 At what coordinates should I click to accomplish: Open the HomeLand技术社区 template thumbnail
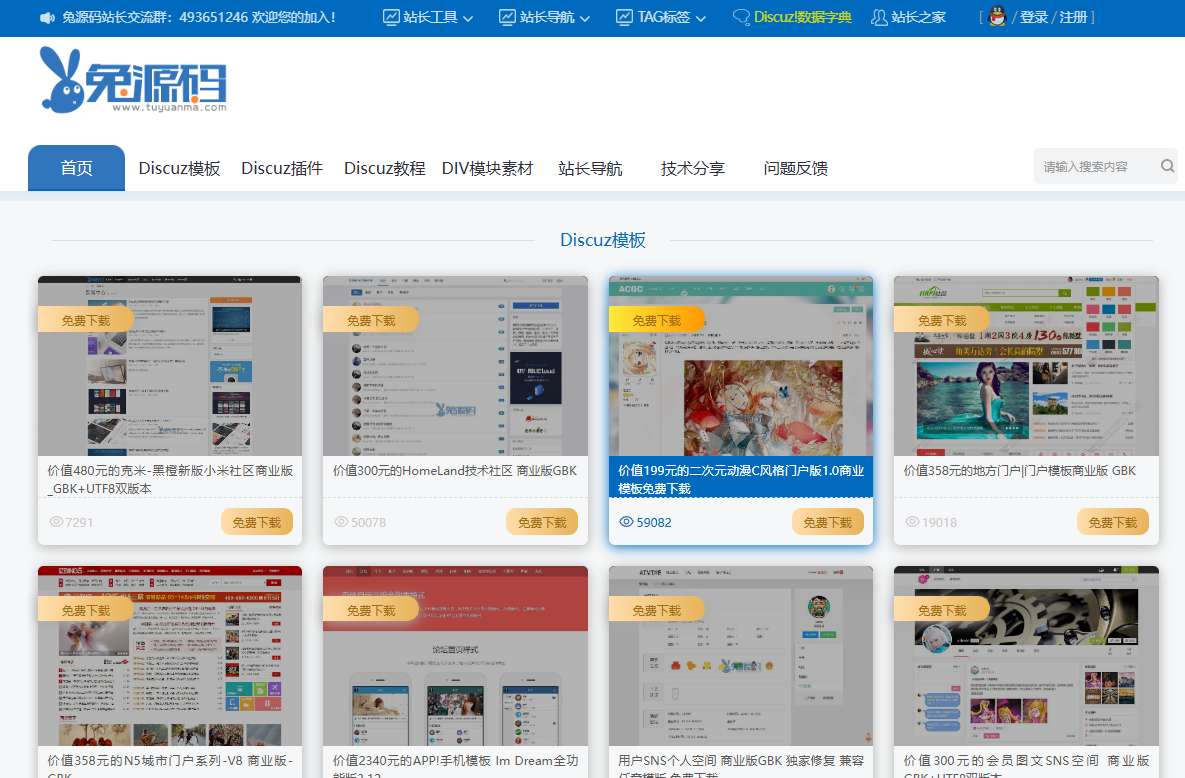[x=455, y=366]
